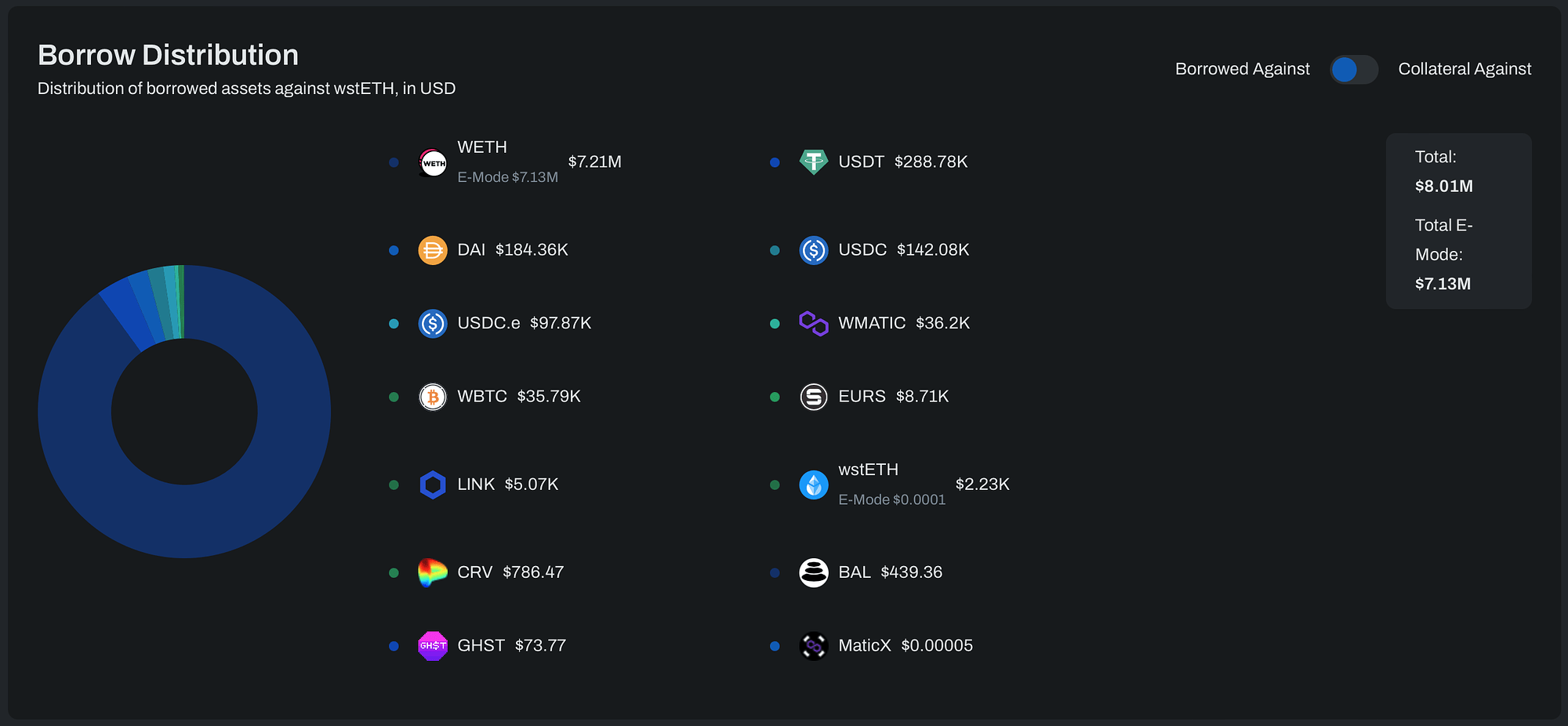Screen dimensions: 1568x726
Task: Select the Borrowed Against label
Action: 1242,70
